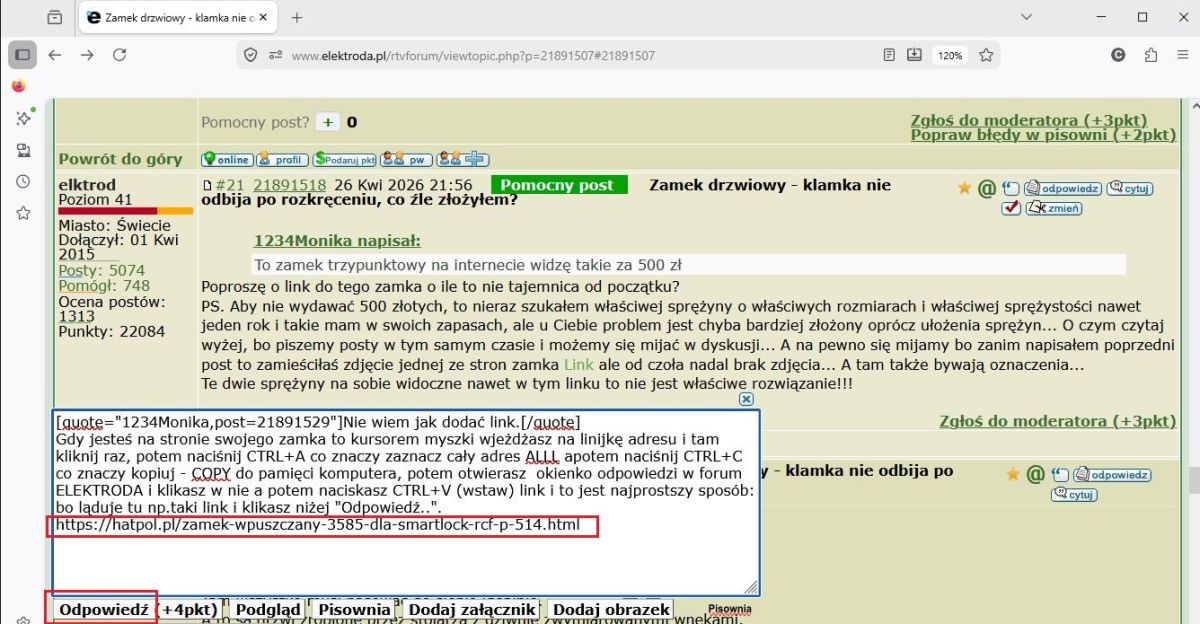Open the Firefox application menu
This screenshot has height=624, width=1200.
point(1182,55)
